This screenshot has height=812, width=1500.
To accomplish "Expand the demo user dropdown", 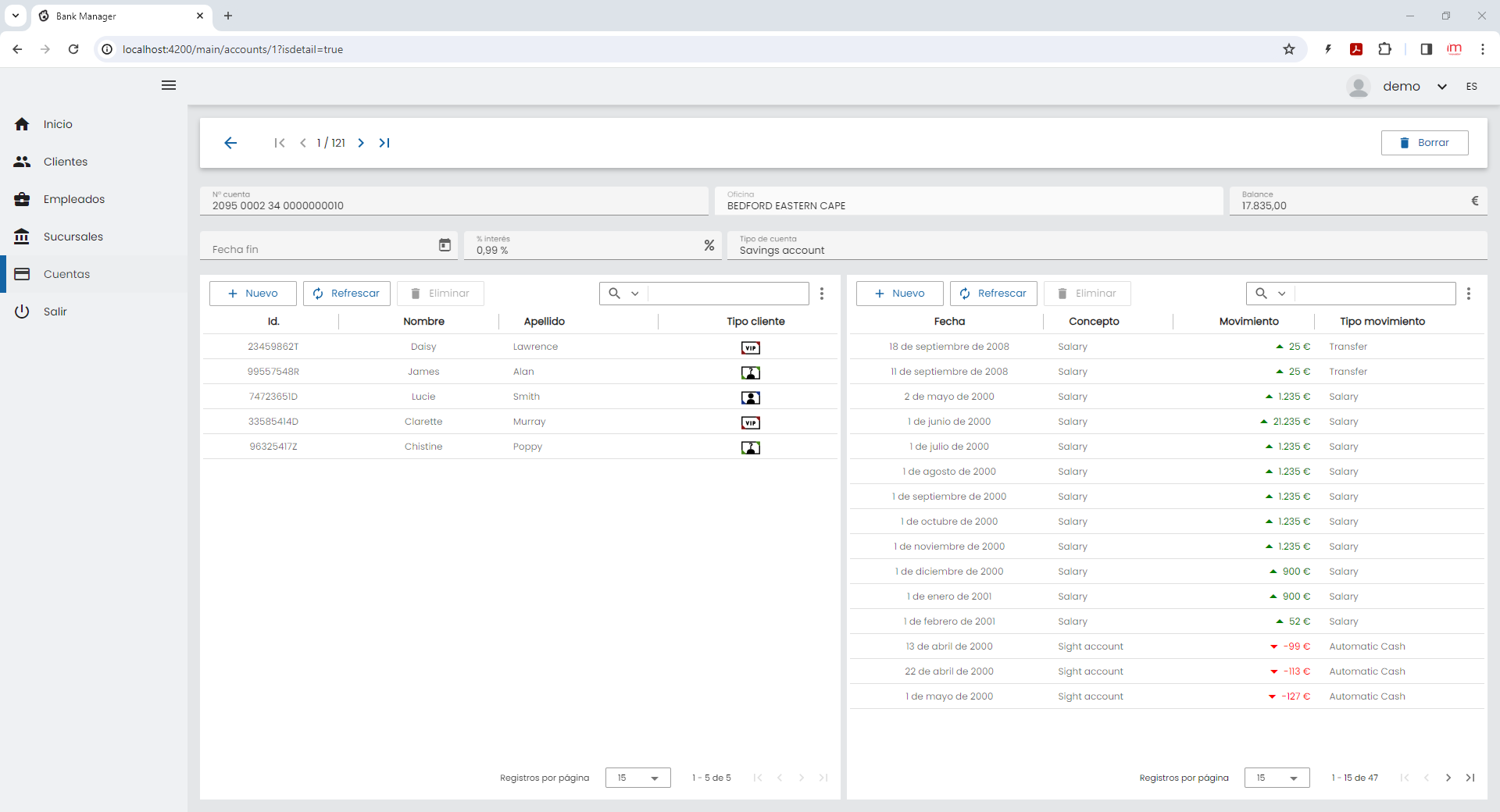I will 1442,87.
